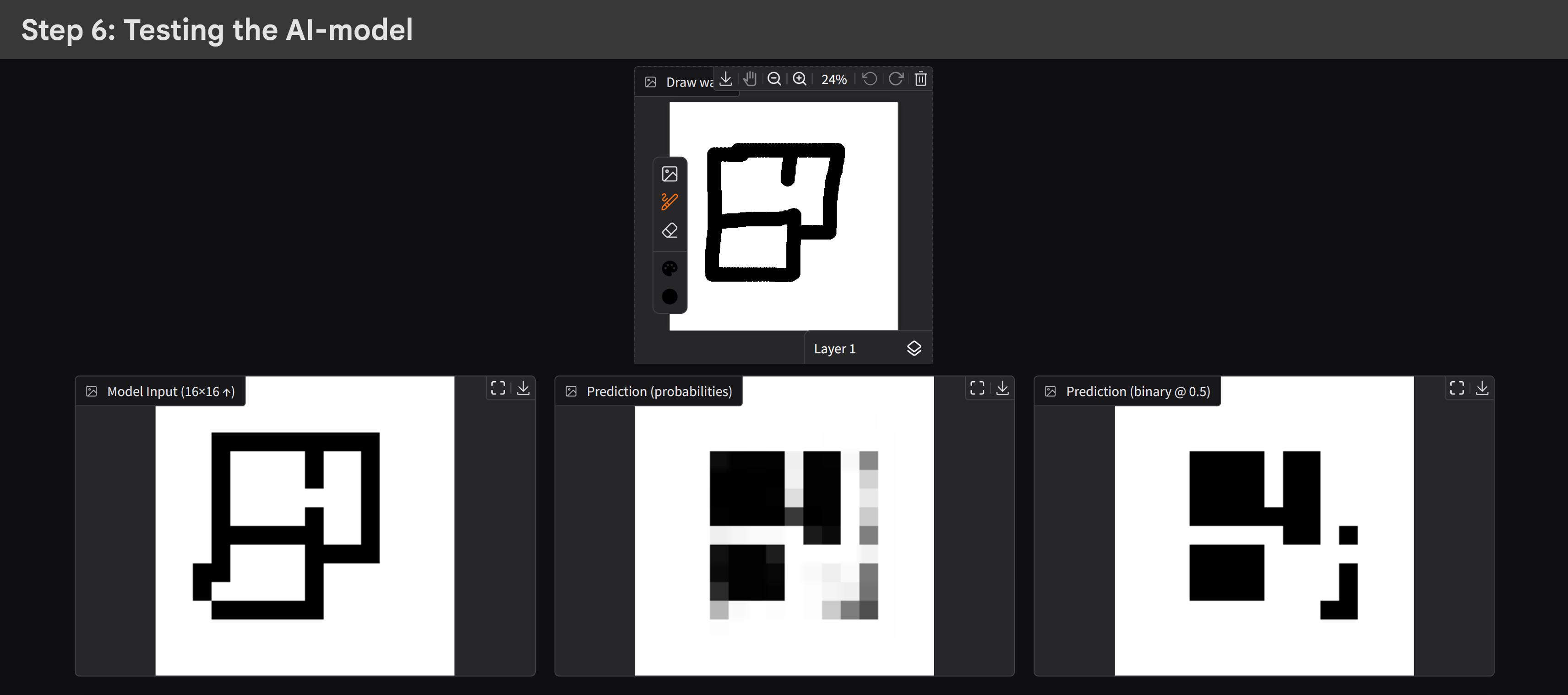Clear the canvas with trash icon
This screenshot has height=695, width=1568.
[x=921, y=79]
